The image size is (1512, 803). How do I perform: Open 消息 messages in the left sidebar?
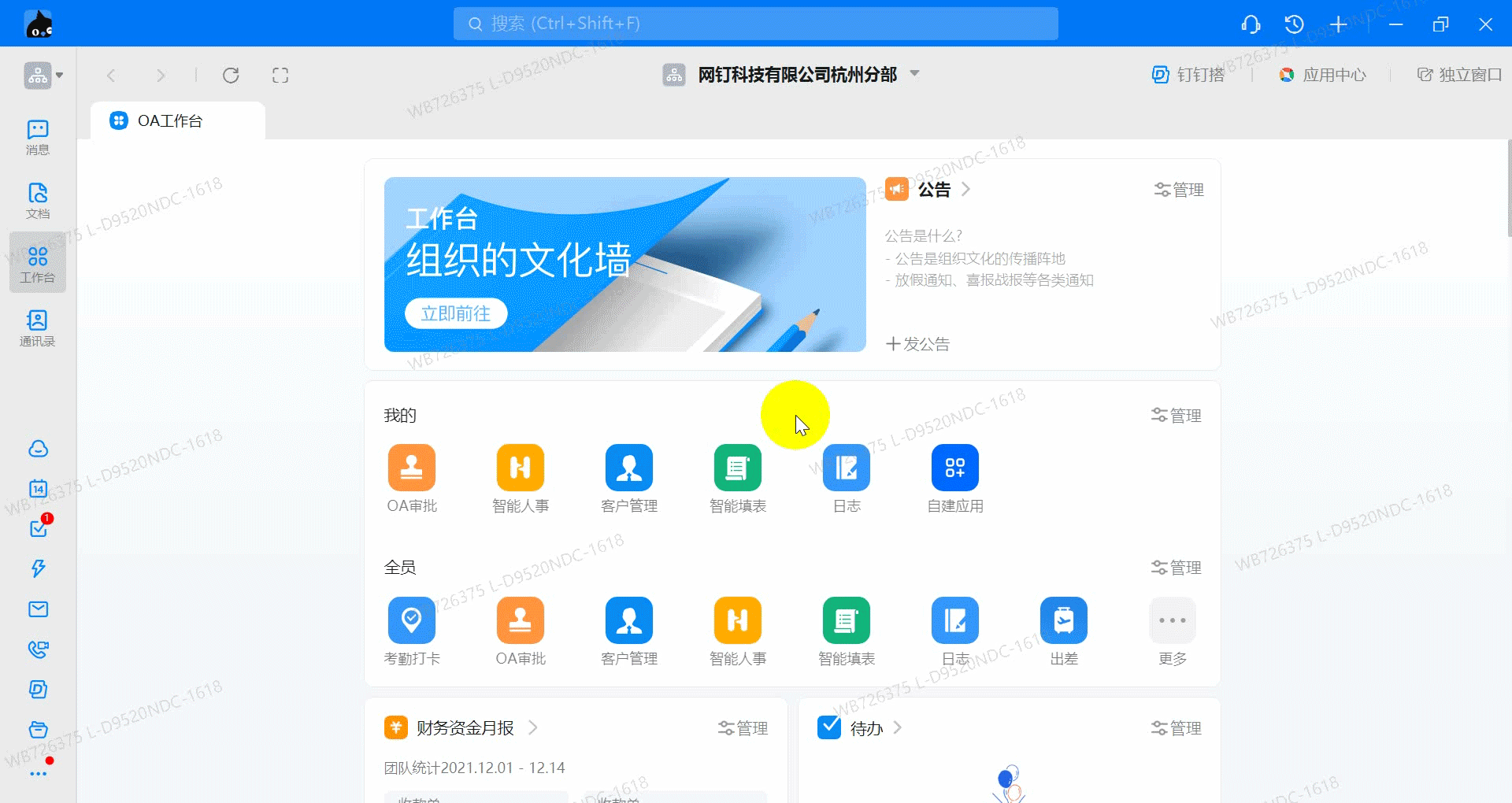(x=37, y=137)
